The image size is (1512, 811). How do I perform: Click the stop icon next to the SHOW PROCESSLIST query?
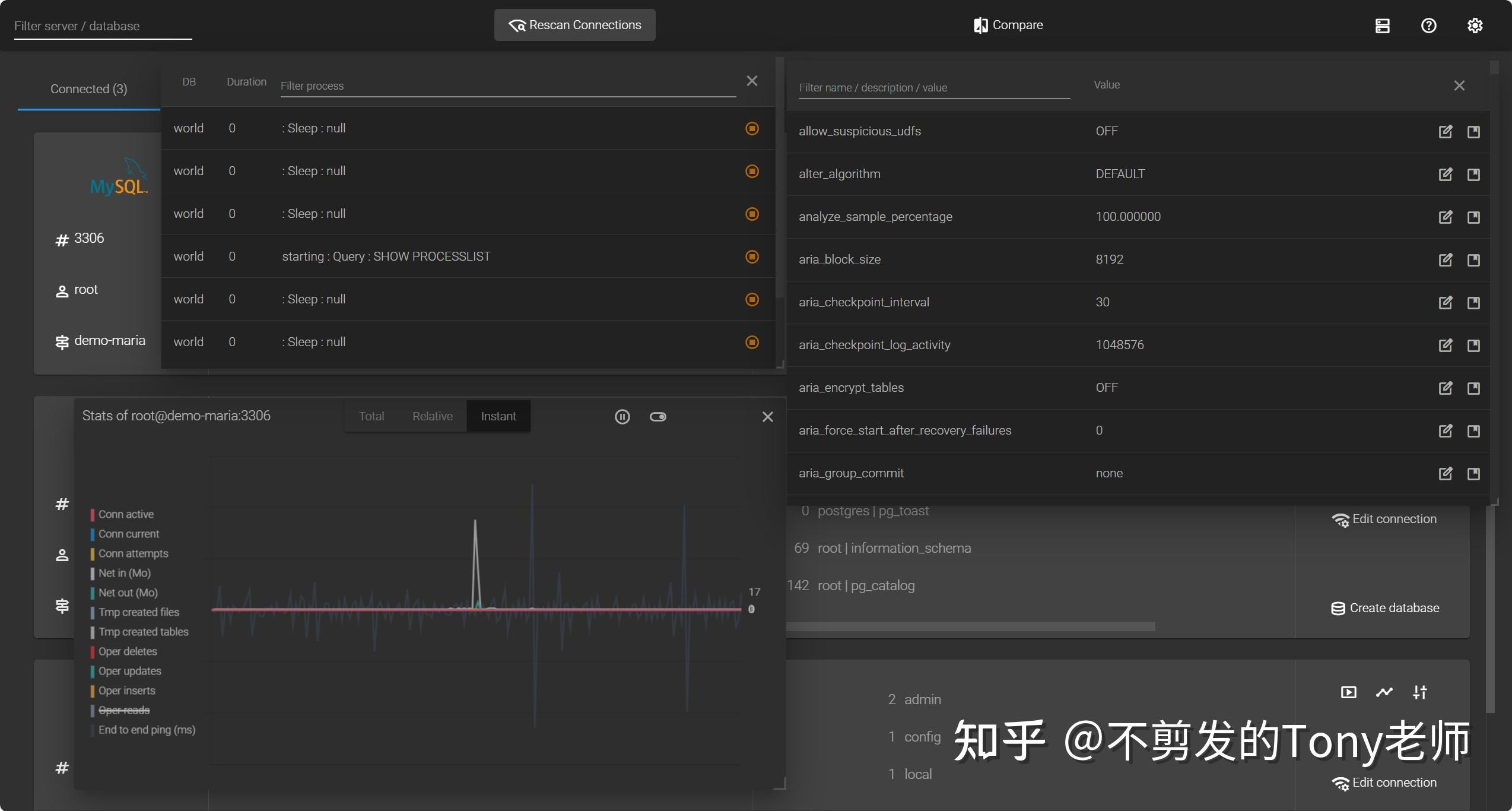(751, 256)
